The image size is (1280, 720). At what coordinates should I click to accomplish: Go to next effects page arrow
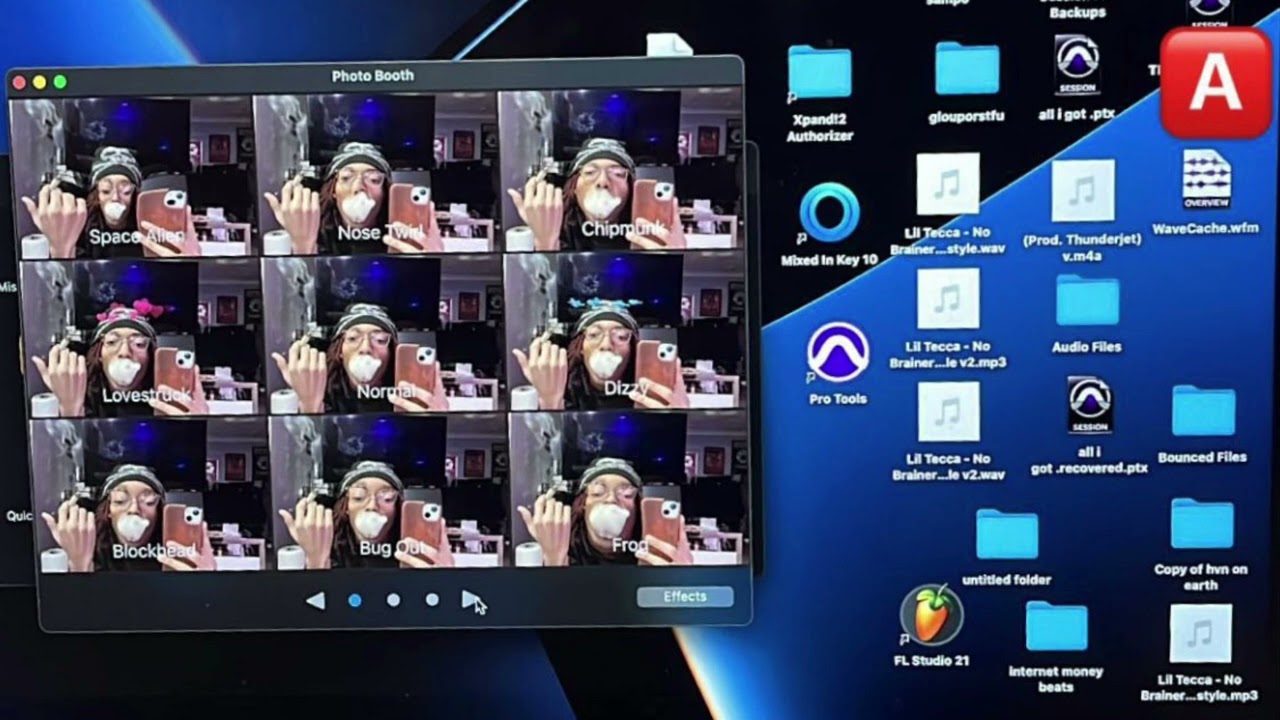pos(469,599)
